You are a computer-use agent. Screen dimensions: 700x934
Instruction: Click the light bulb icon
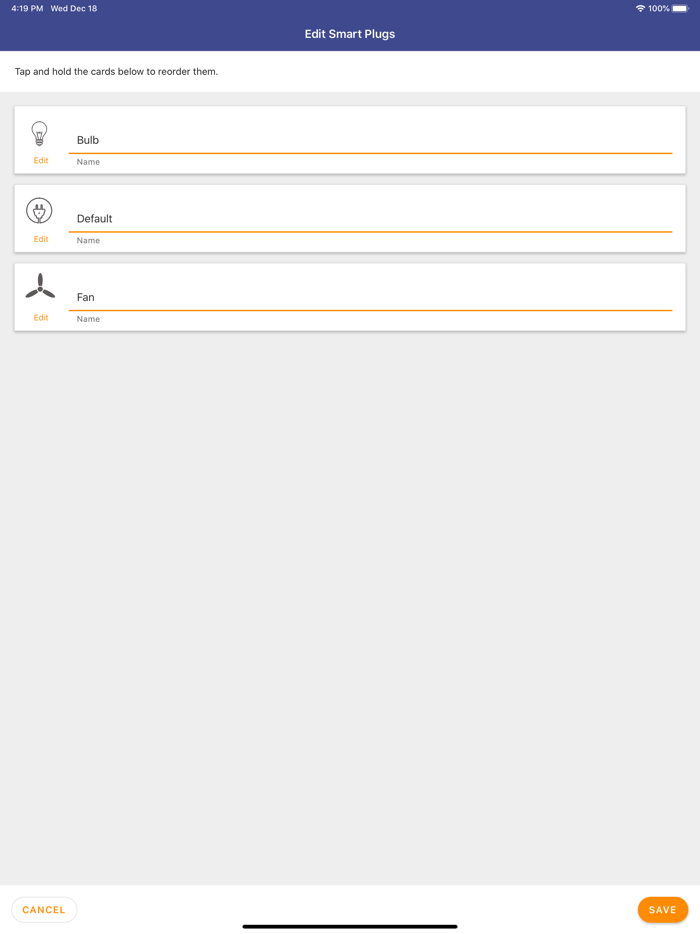pos(39,133)
